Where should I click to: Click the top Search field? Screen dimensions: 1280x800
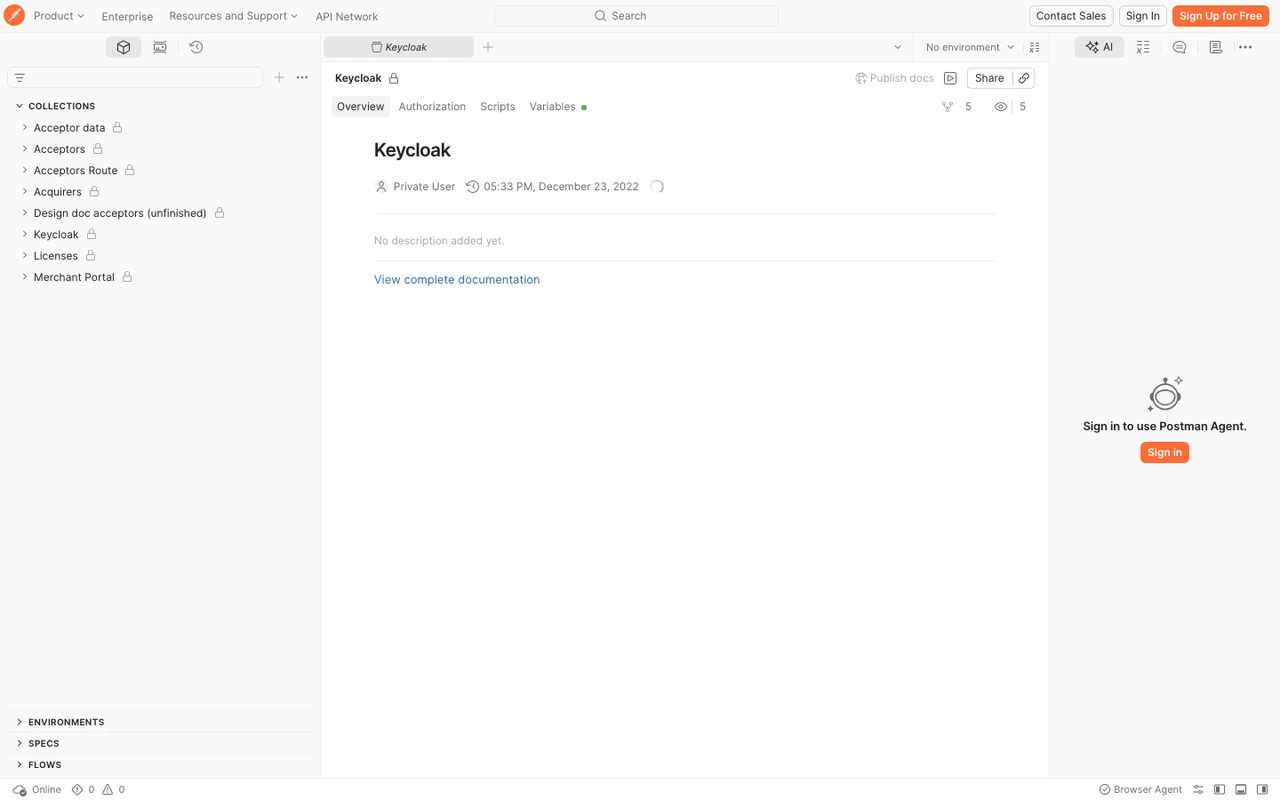point(636,16)
